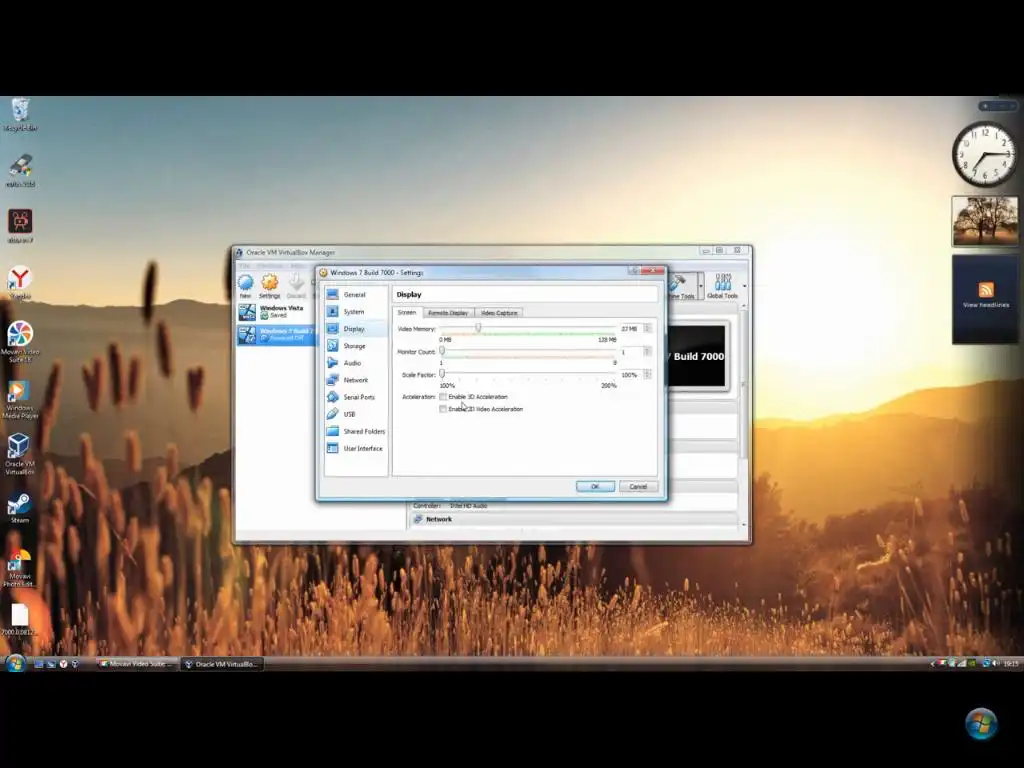The height and width of the screenshot is (768, 1024).
Task: Open the General settings category
Action: point(356,295)
